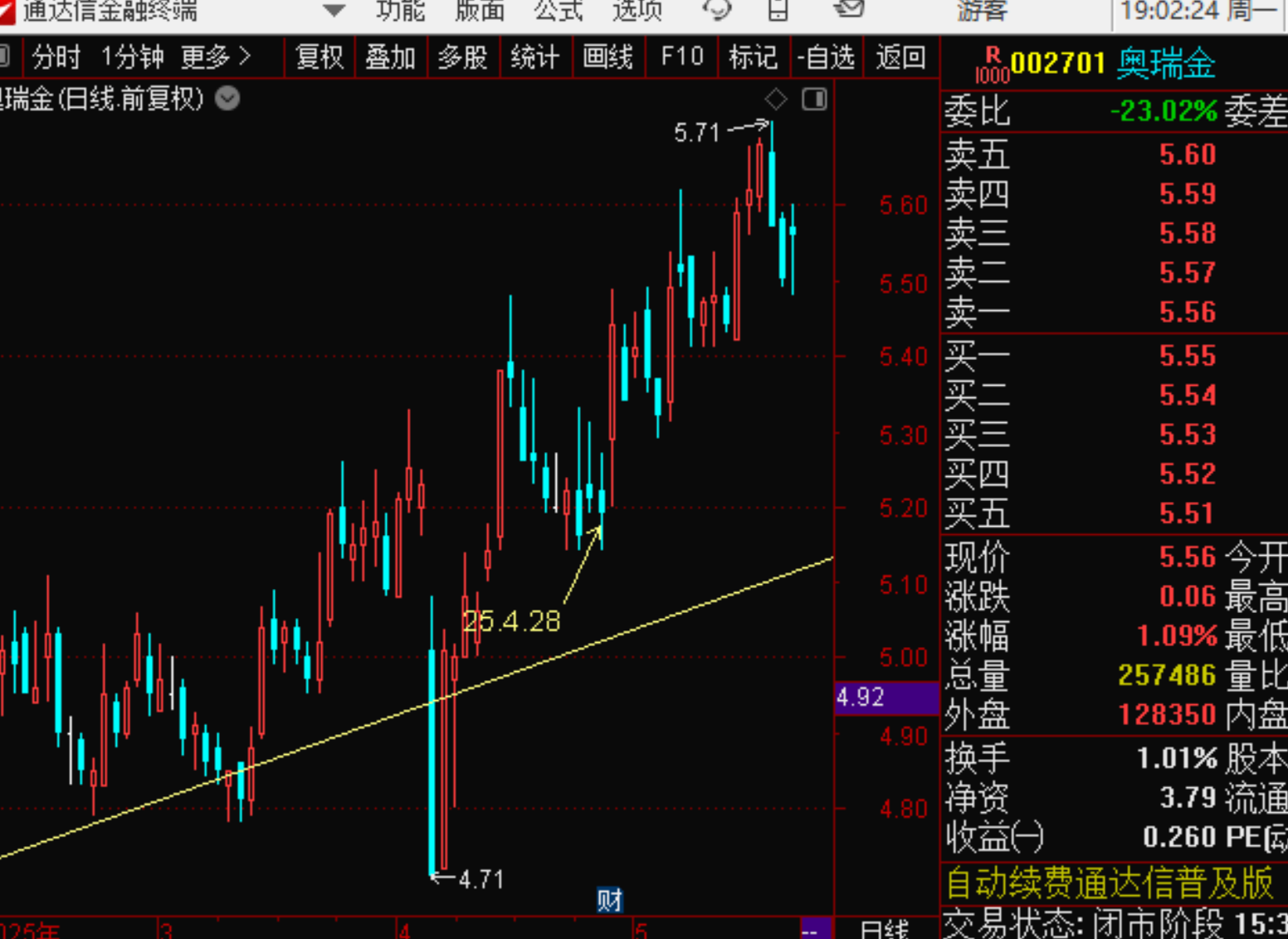Open the F10 company info
The image size is (1288, 939).
[681, 57]
